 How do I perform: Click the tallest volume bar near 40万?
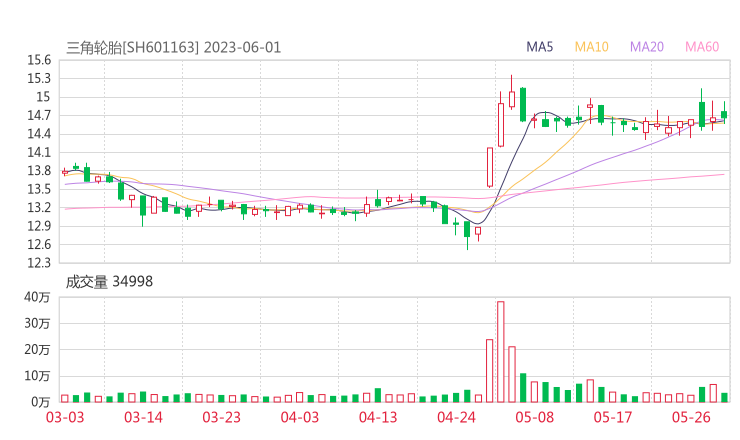501,352
